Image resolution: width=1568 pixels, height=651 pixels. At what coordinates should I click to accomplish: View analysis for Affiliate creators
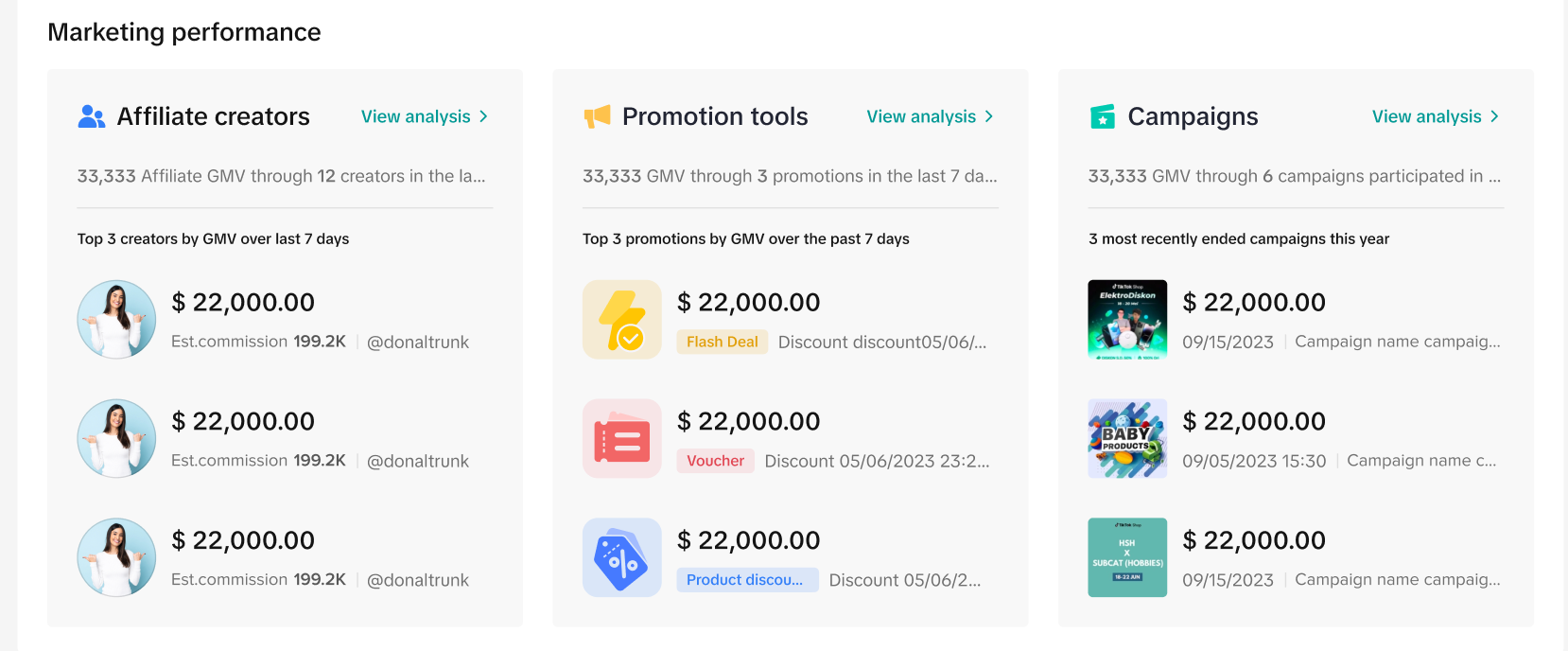coord(416,116)
